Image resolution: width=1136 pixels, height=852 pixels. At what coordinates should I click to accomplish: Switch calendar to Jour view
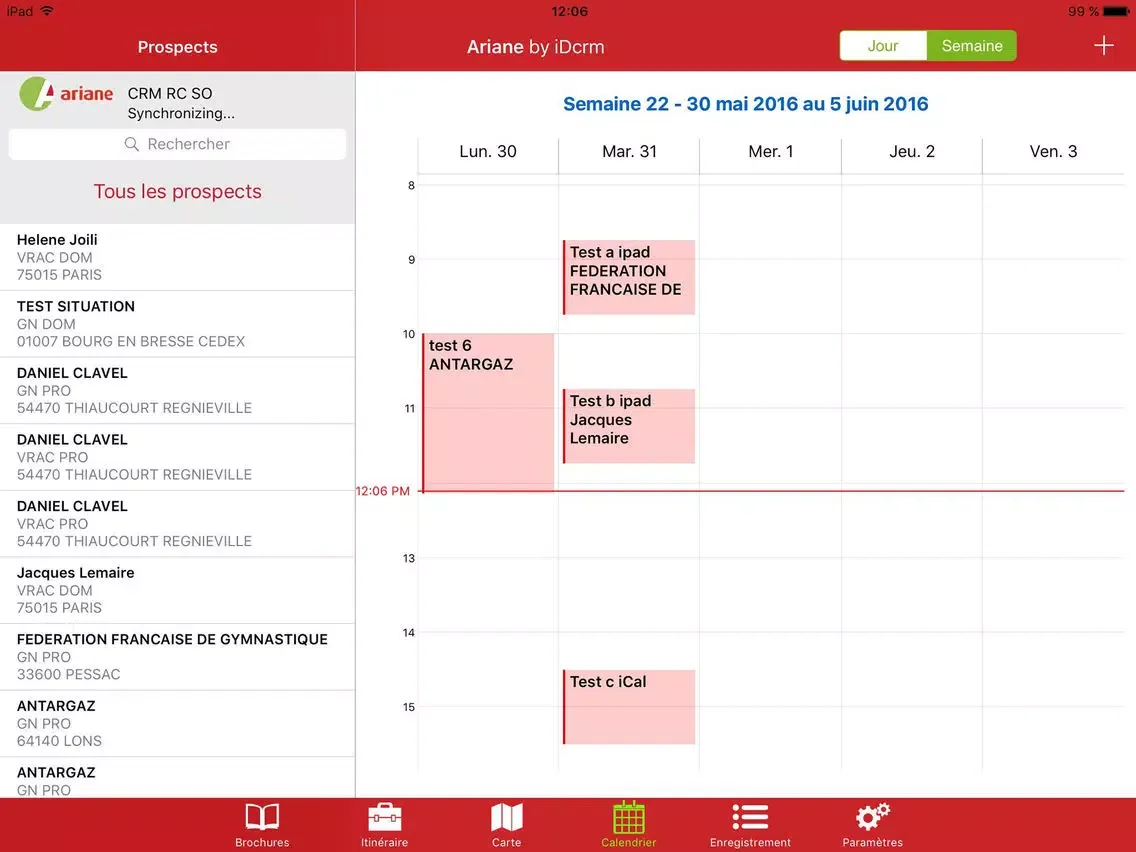pyautogui.click(x=883, y=46)
